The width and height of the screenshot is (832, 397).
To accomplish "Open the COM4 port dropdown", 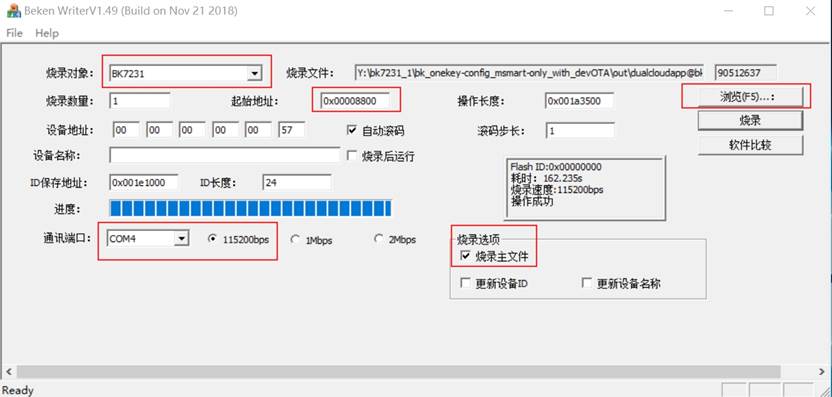I will 181,238.
